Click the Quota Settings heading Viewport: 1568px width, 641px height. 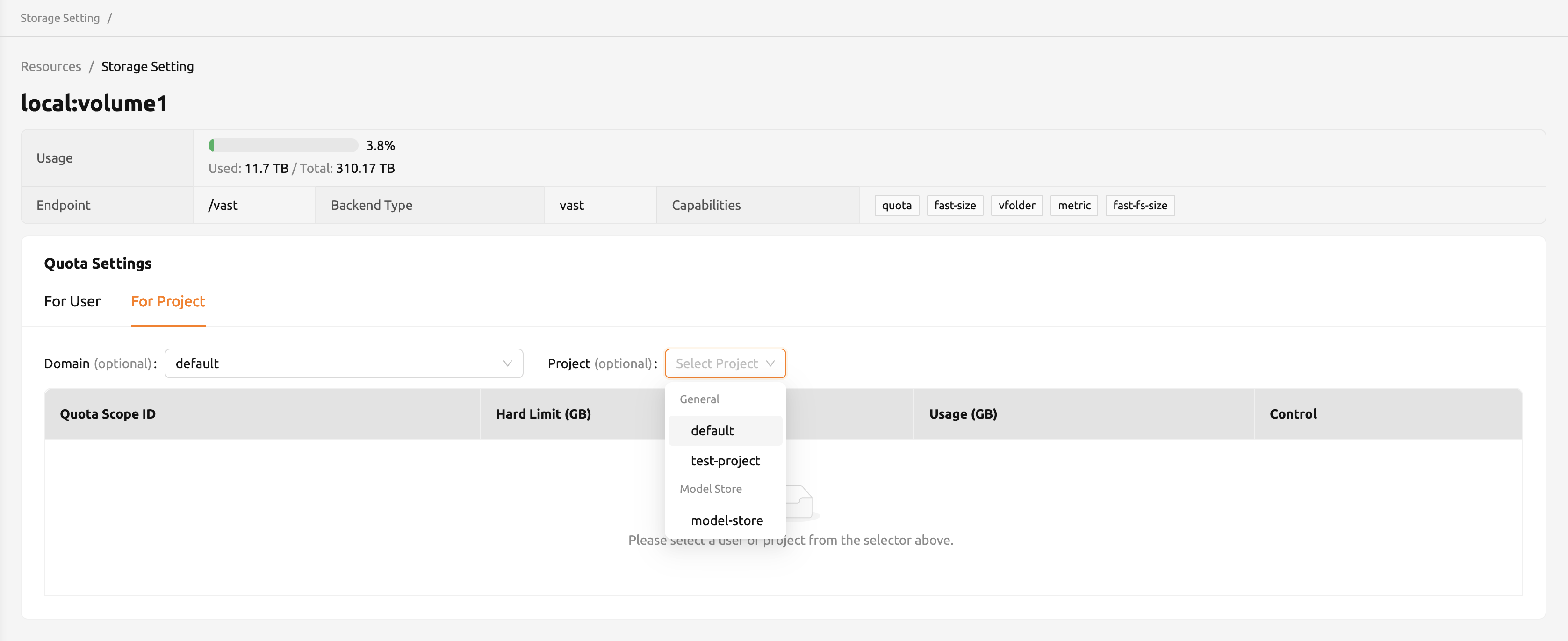97,264
